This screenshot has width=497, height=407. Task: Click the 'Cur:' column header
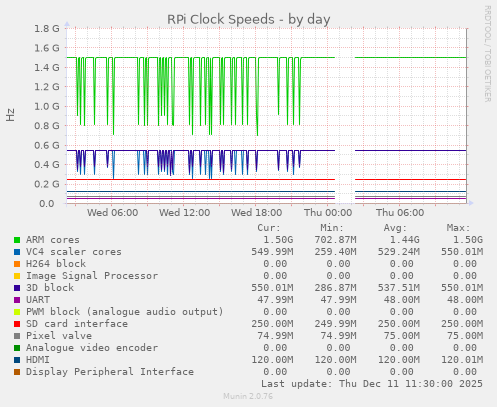pyautogui.click(x=269, y=228)
